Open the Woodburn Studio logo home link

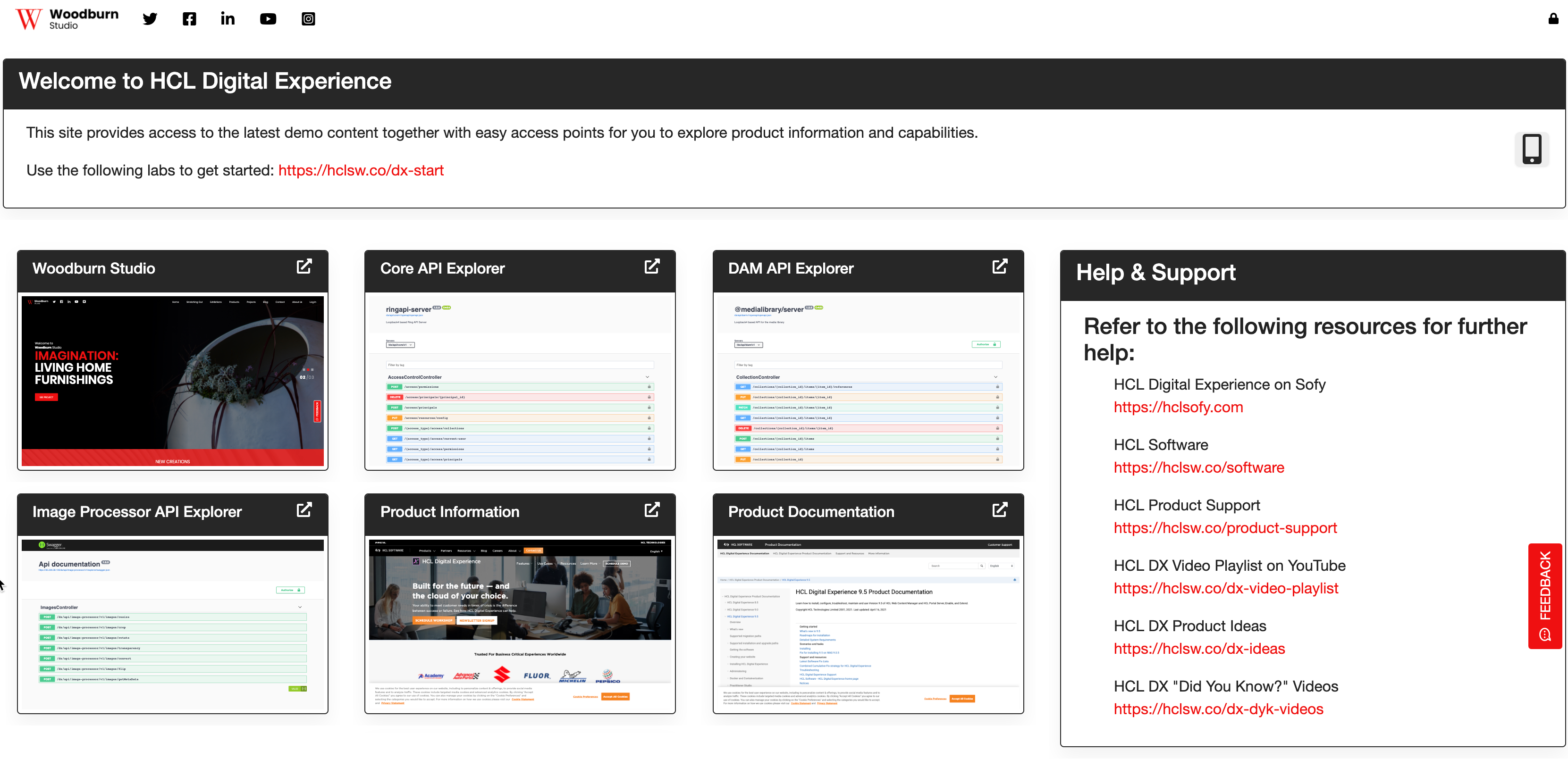click(x=67, y=19)
